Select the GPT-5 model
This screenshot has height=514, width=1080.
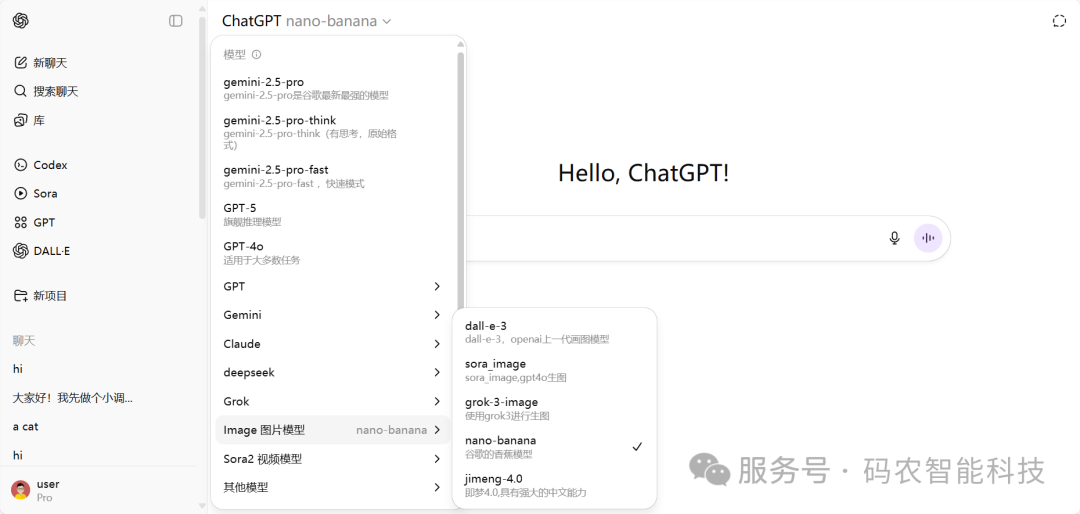(x=333, y=214)
